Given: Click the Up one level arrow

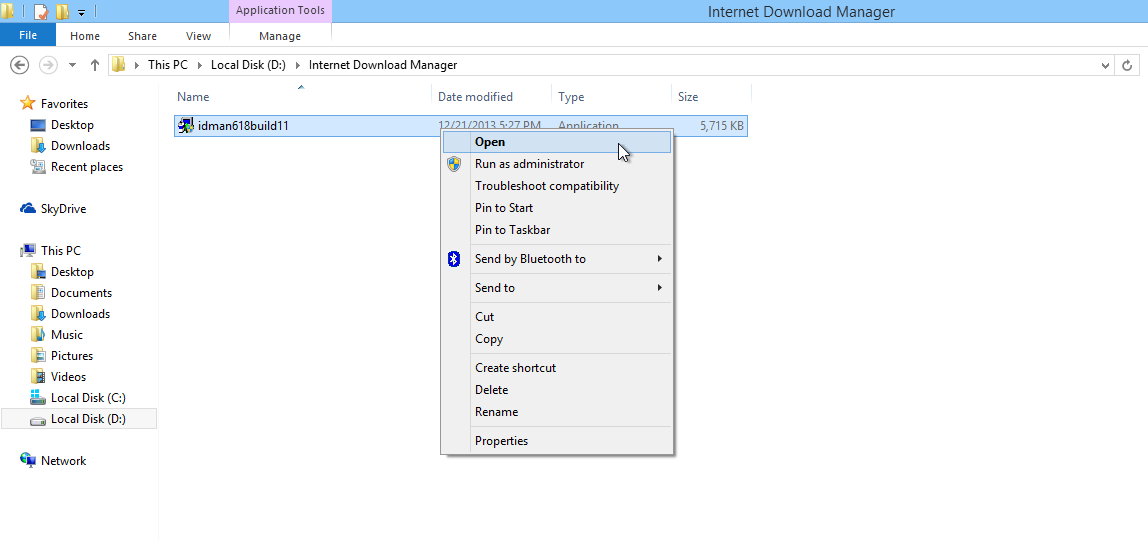Looking at the screenshot, I should coord(94,65).
